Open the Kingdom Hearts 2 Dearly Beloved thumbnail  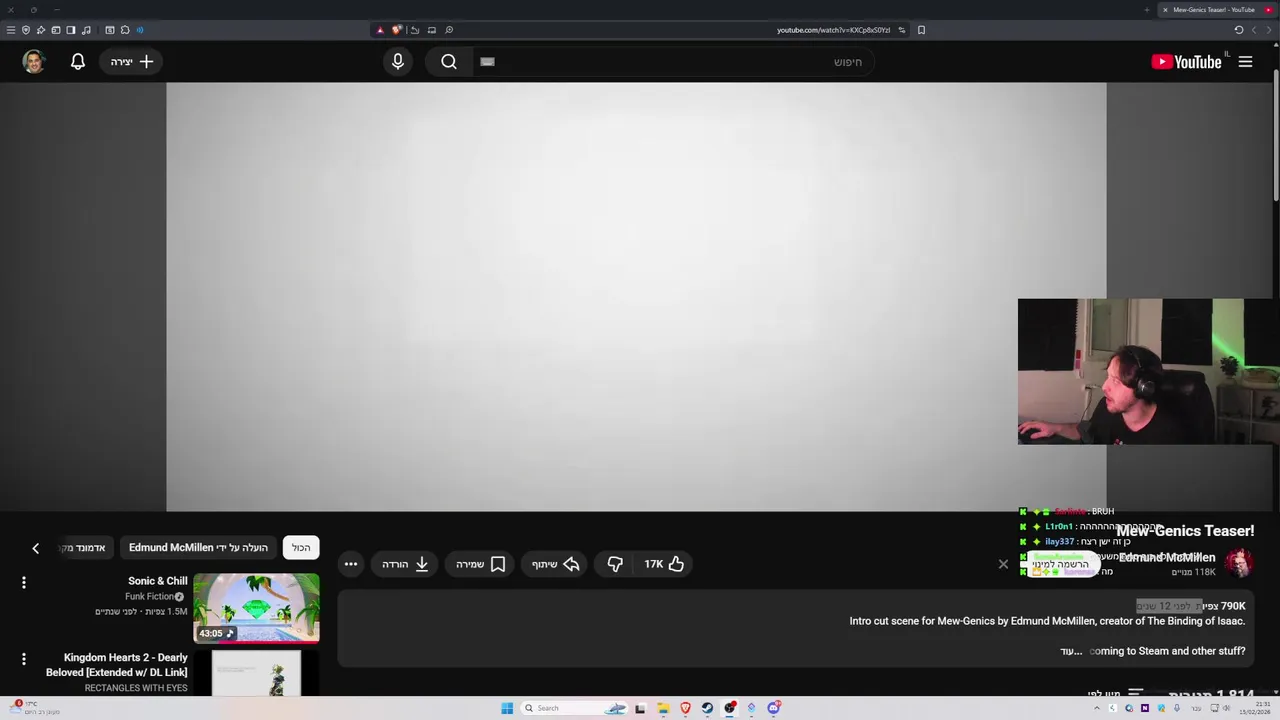256,673
